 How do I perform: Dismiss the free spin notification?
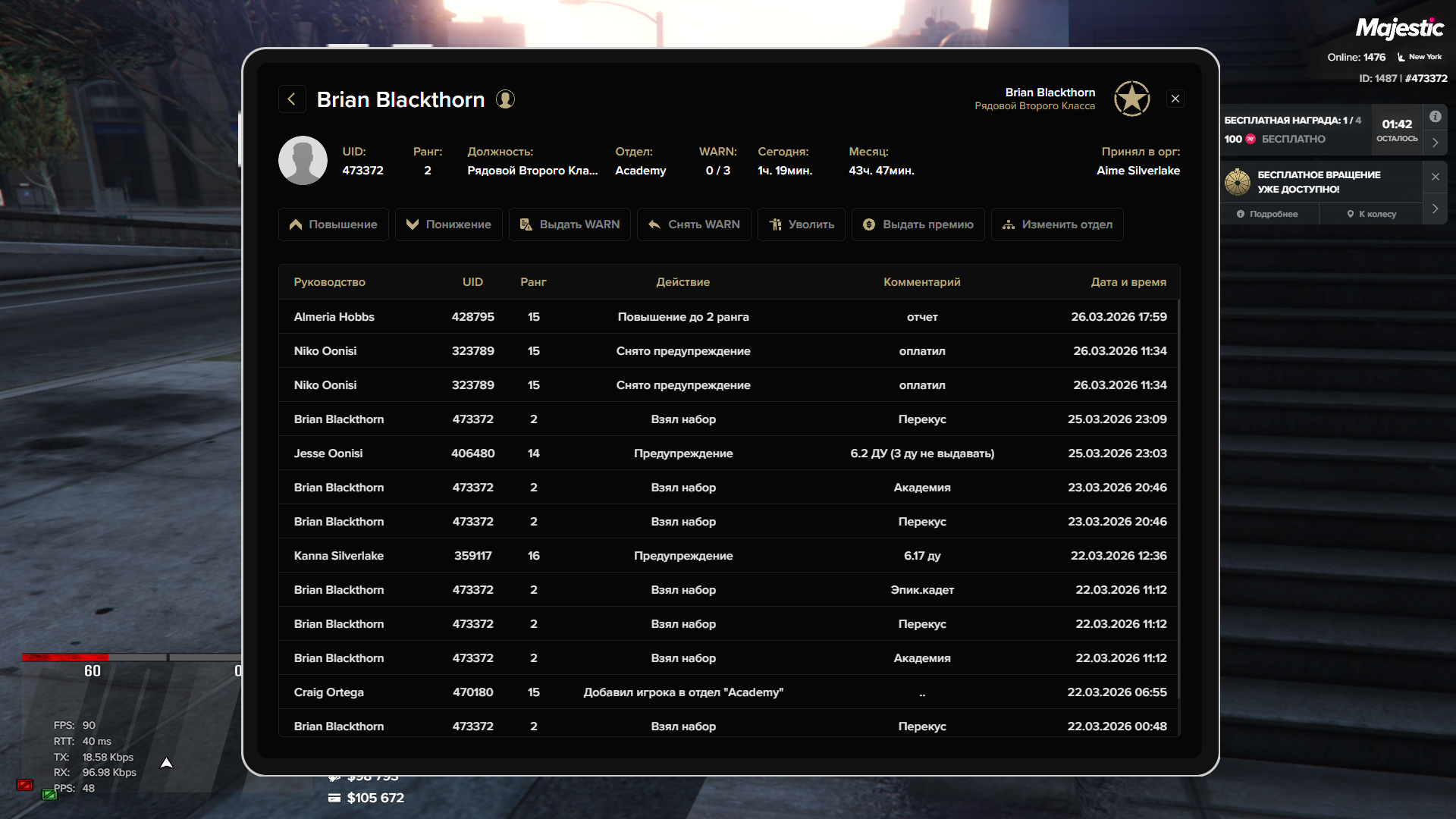[x=1435, y=177]
